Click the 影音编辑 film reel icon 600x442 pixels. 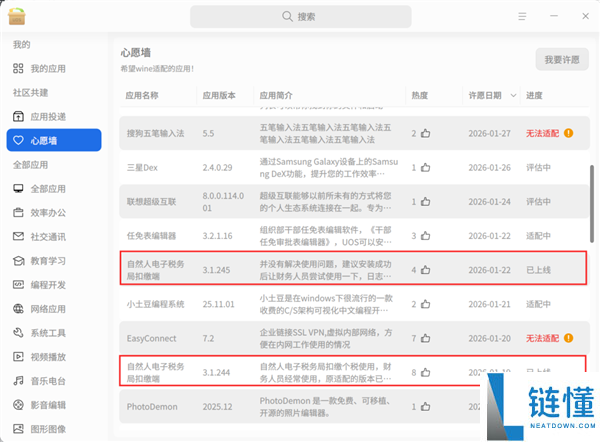(18, 405)
